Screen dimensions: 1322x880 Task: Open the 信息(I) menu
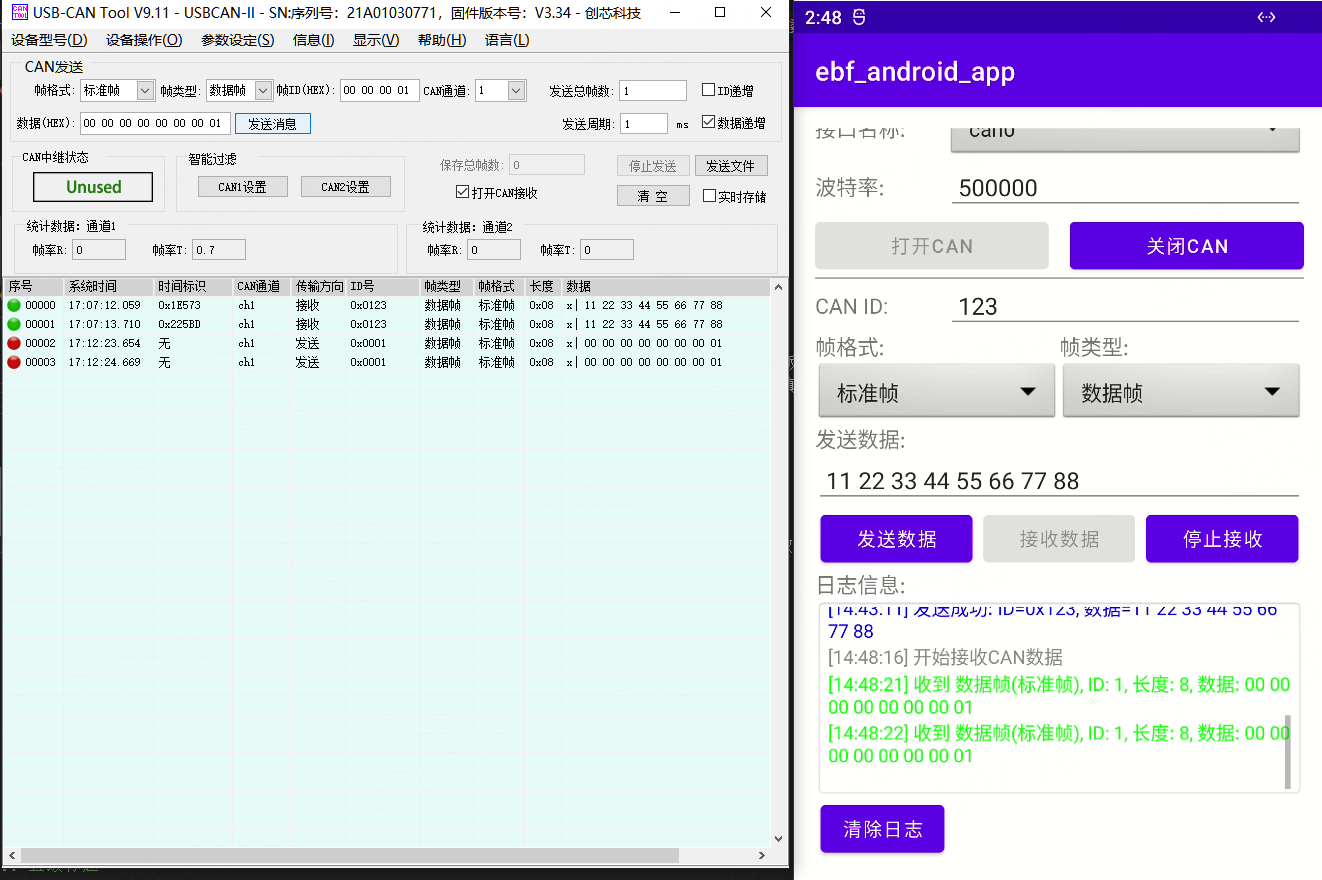coord(313,40)
